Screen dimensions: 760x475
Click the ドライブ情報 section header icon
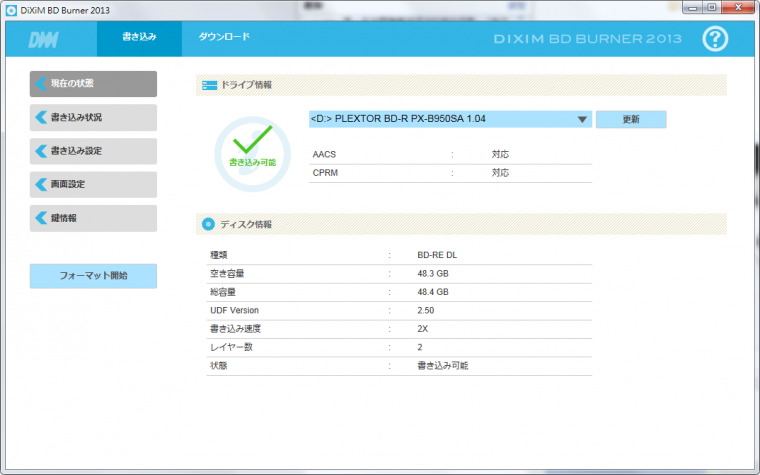(x=209, y=85)
